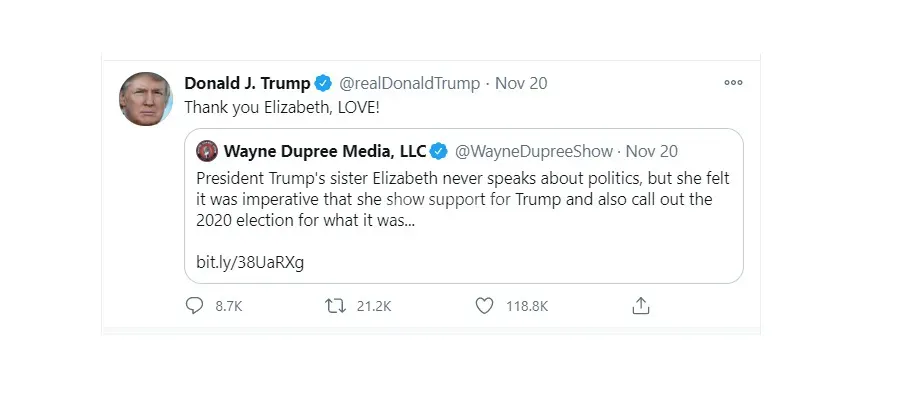
Task: Open the bit.ly/38UaRXg link
Action: point(250,262)
